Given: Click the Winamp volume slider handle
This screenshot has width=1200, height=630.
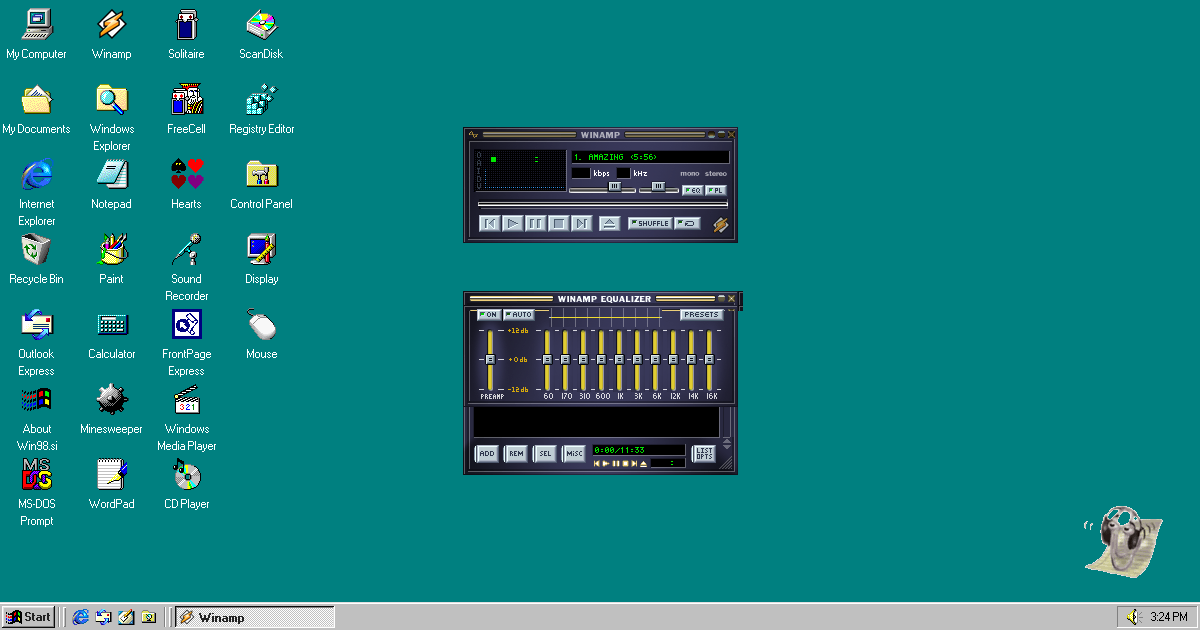Looking at the screenshot, I should point(615,186).
